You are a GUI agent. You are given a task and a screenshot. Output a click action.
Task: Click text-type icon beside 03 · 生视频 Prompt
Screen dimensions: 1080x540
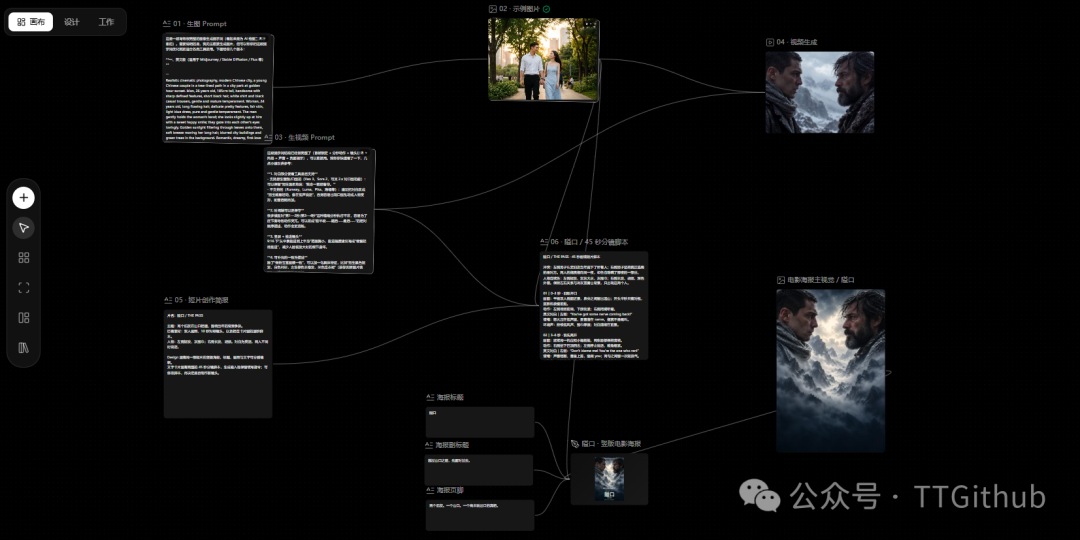click(268, 138)
